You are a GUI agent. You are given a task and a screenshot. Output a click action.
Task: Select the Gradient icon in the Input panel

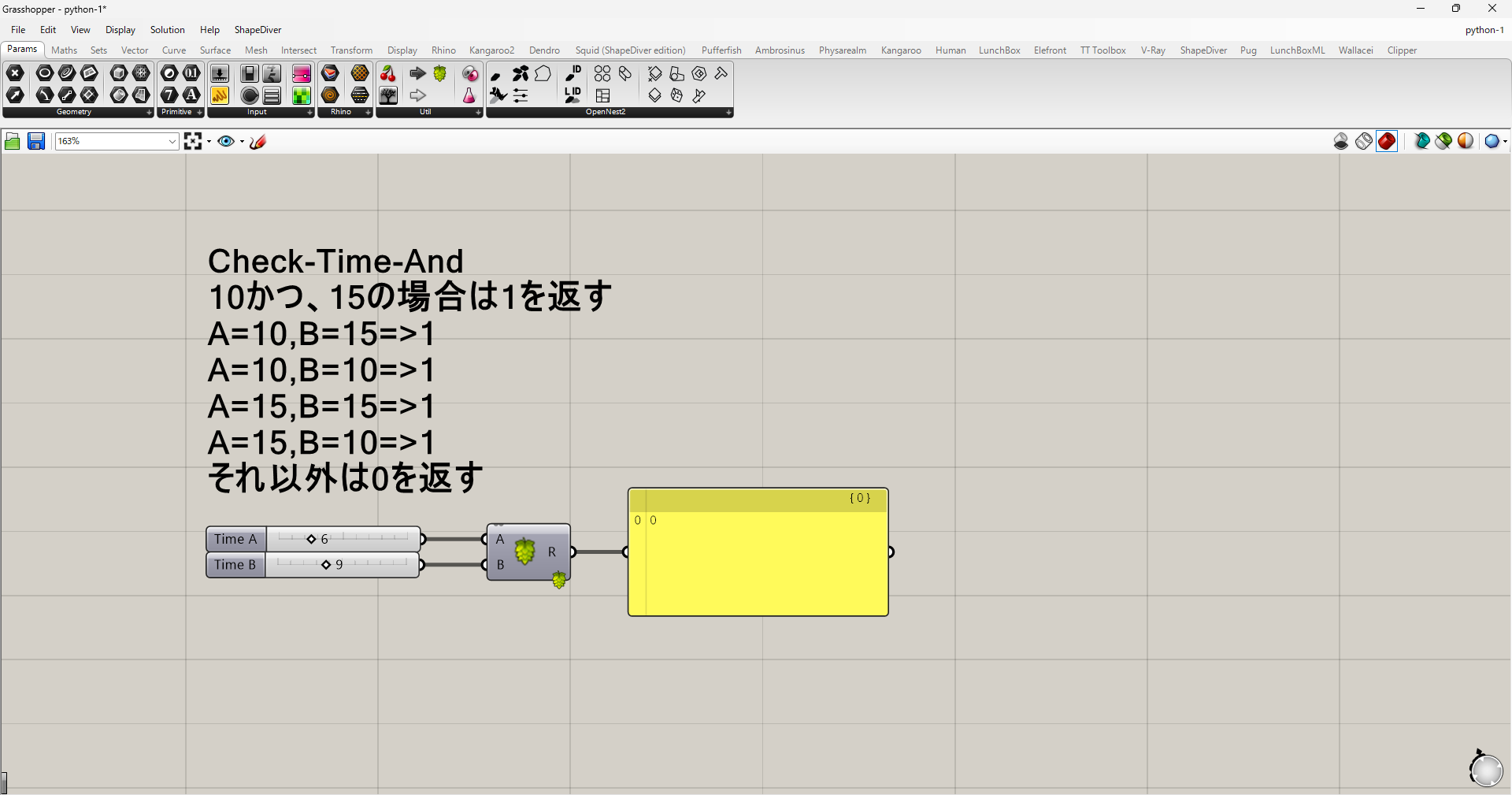302,73
